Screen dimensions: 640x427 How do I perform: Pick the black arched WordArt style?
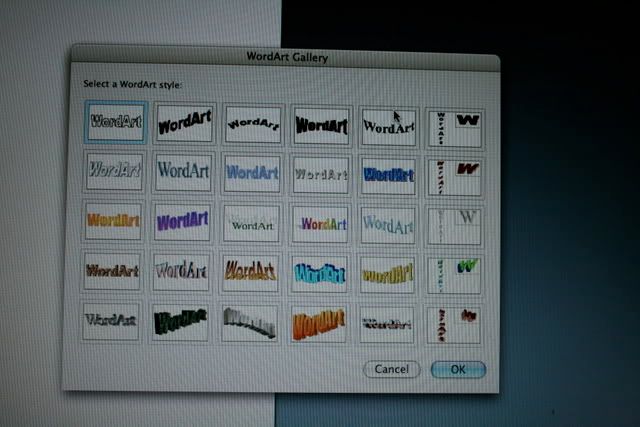coord(253,125)
